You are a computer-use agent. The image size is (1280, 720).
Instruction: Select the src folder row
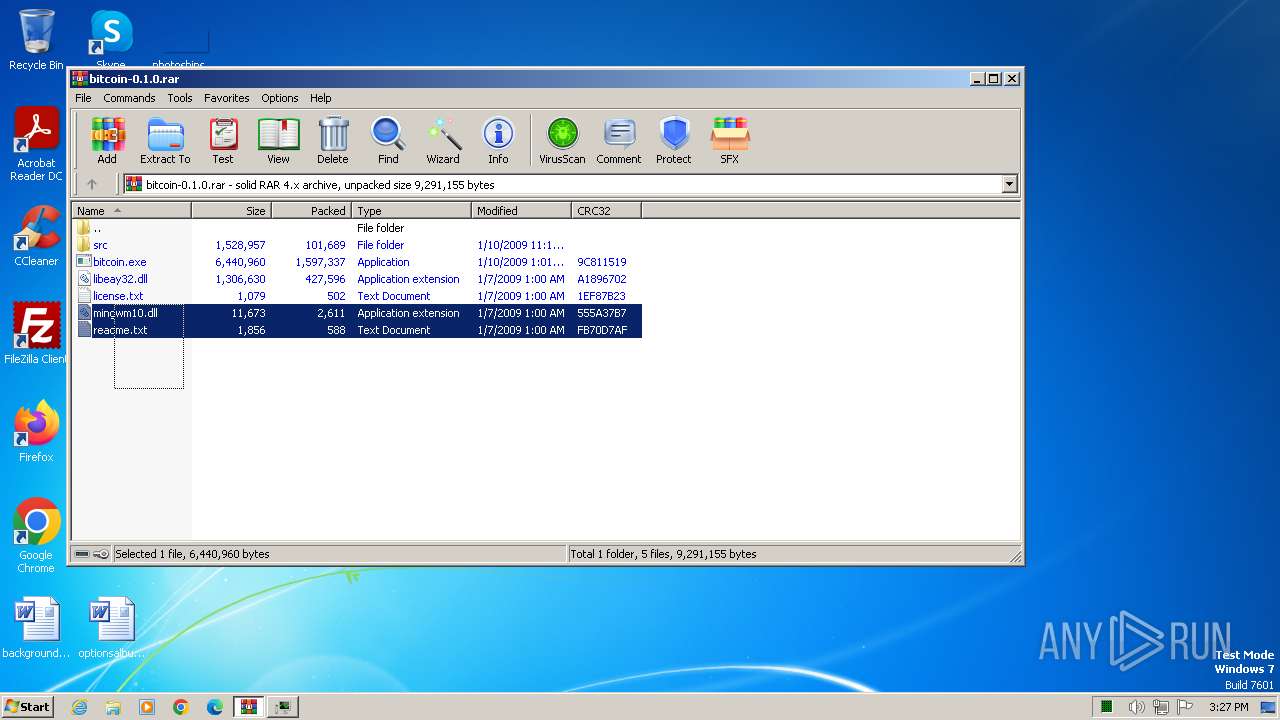(x=357, y=245)
